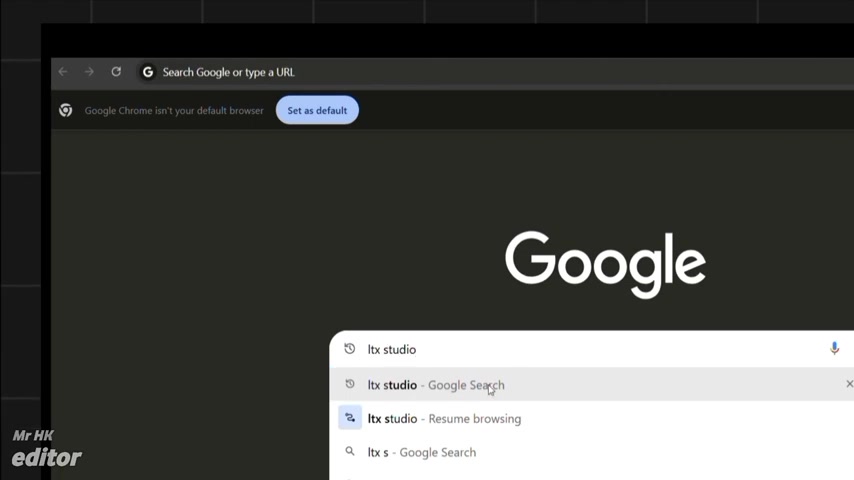
Task: Reload the page with the refresh icon
Action: [116, 71]
